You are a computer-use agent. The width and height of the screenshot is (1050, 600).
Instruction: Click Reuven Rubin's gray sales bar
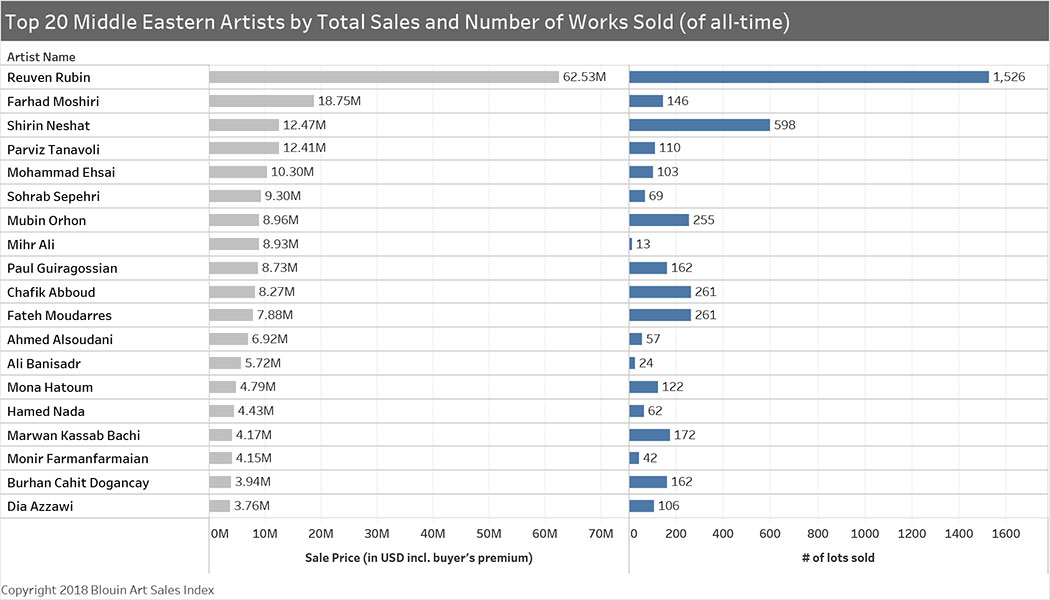click(383, 77)
